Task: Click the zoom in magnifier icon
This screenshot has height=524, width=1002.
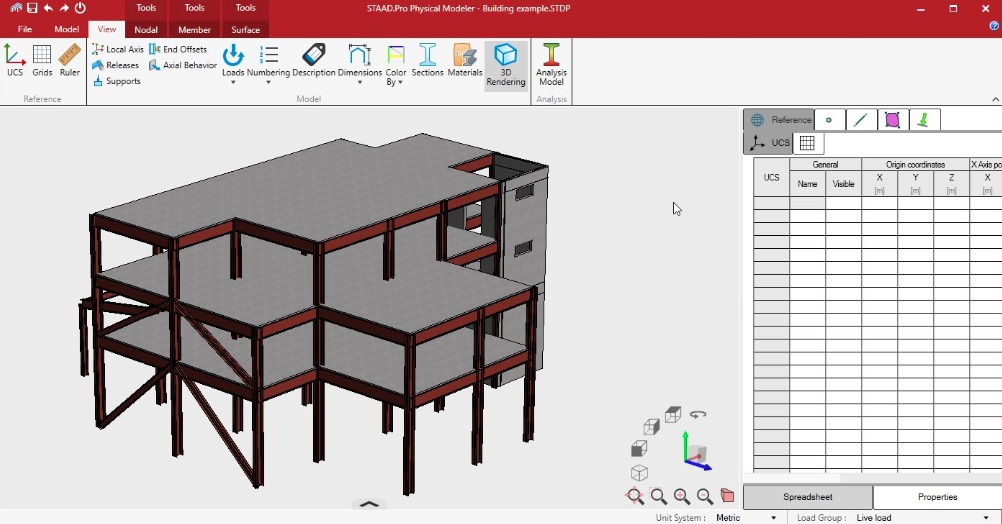Action: pos(682,496)
